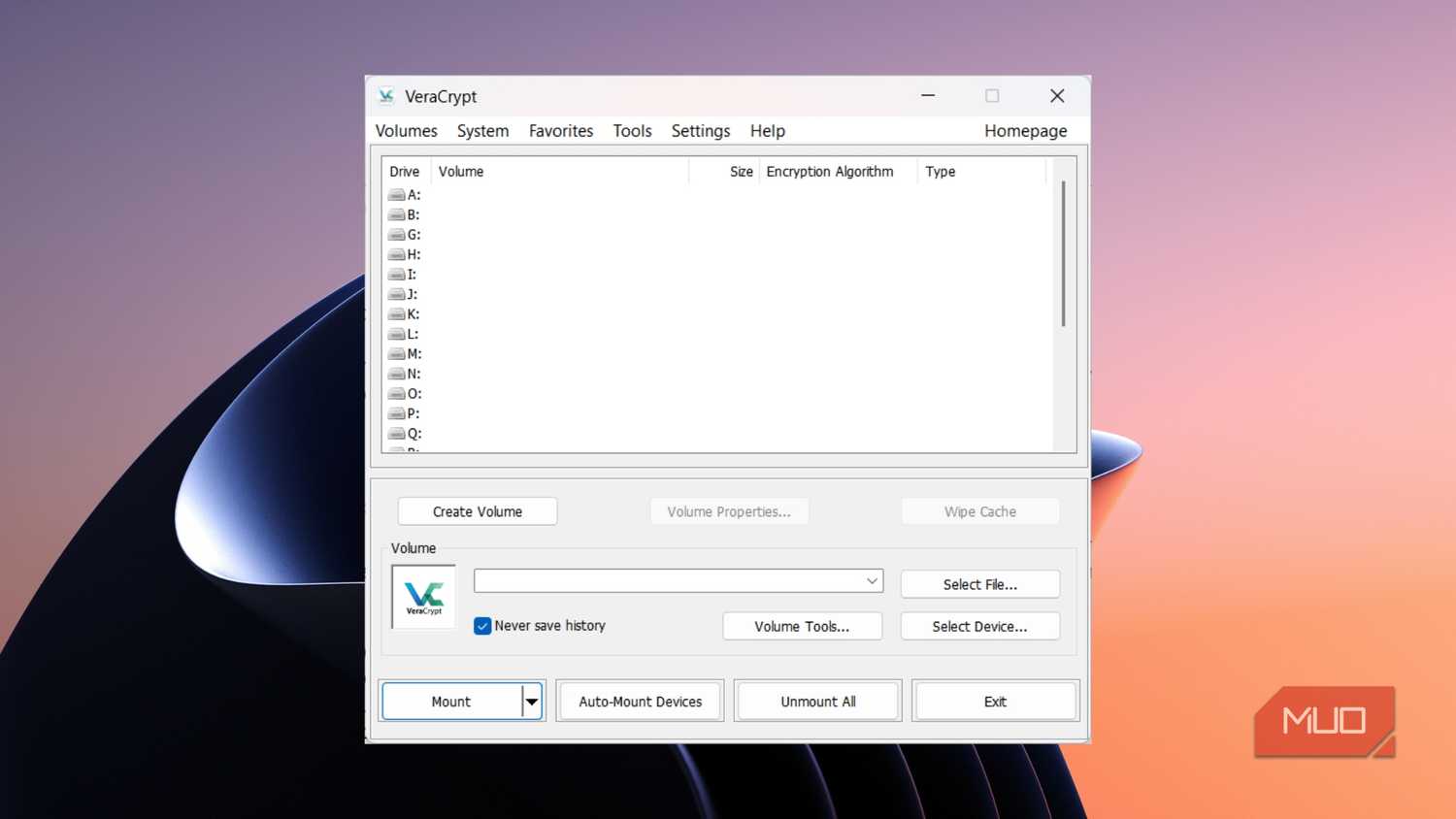Select the A: drive icon
This screenshot has width=1456, height=819.
click(x=397, y=195)
